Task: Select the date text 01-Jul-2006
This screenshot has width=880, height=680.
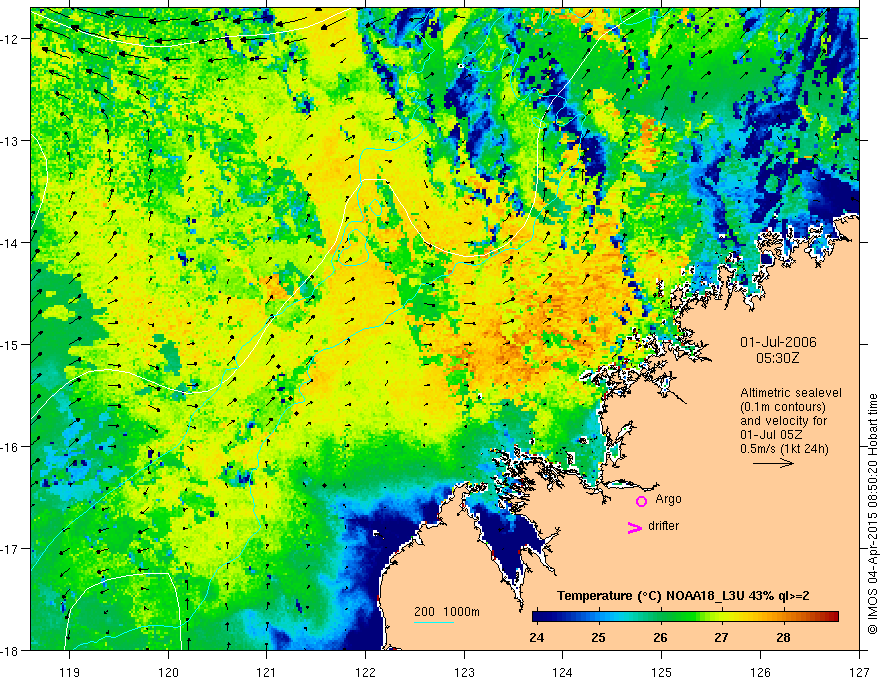Action: pos(778,342)
